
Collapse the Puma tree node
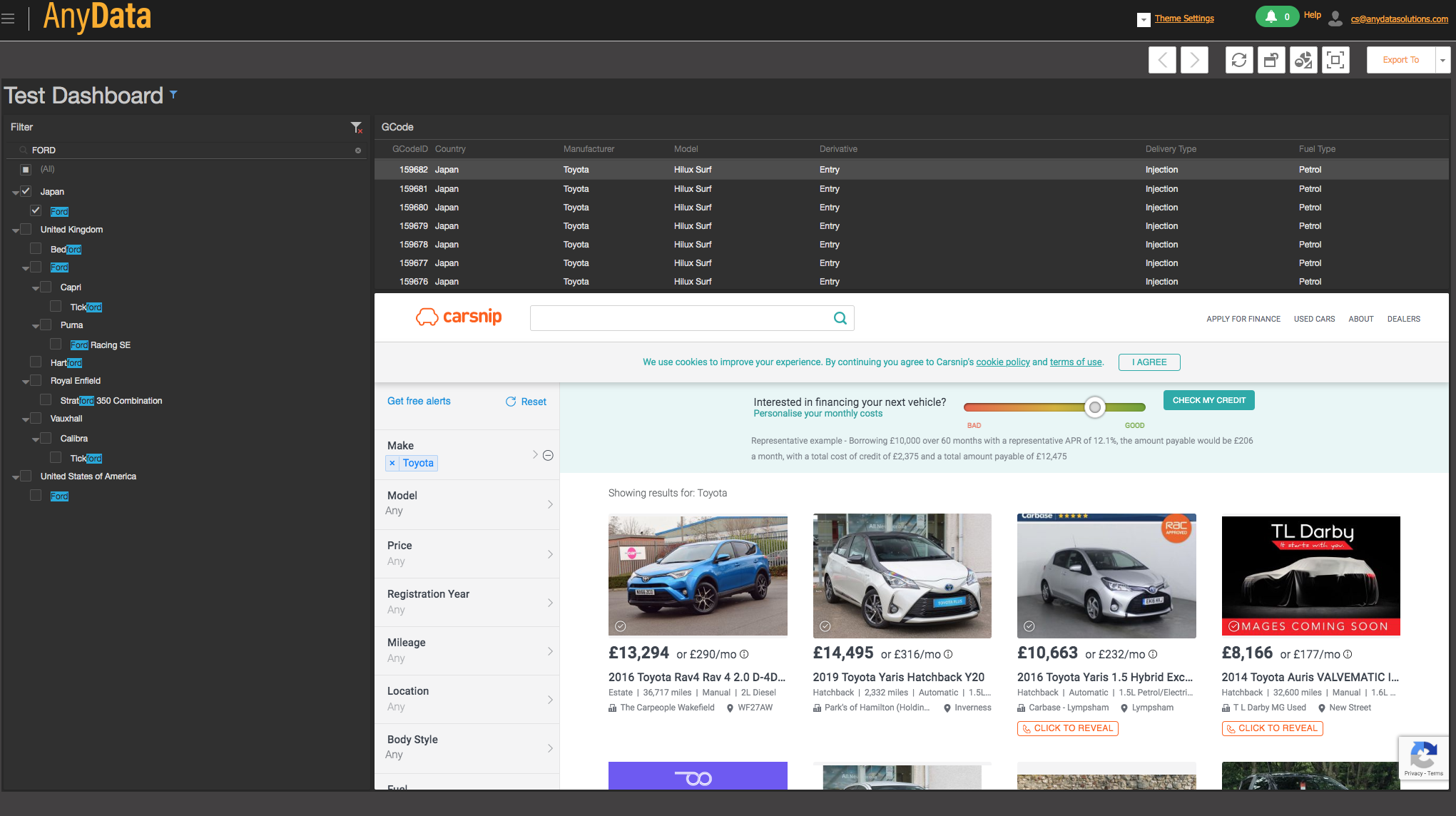point(36,326)
